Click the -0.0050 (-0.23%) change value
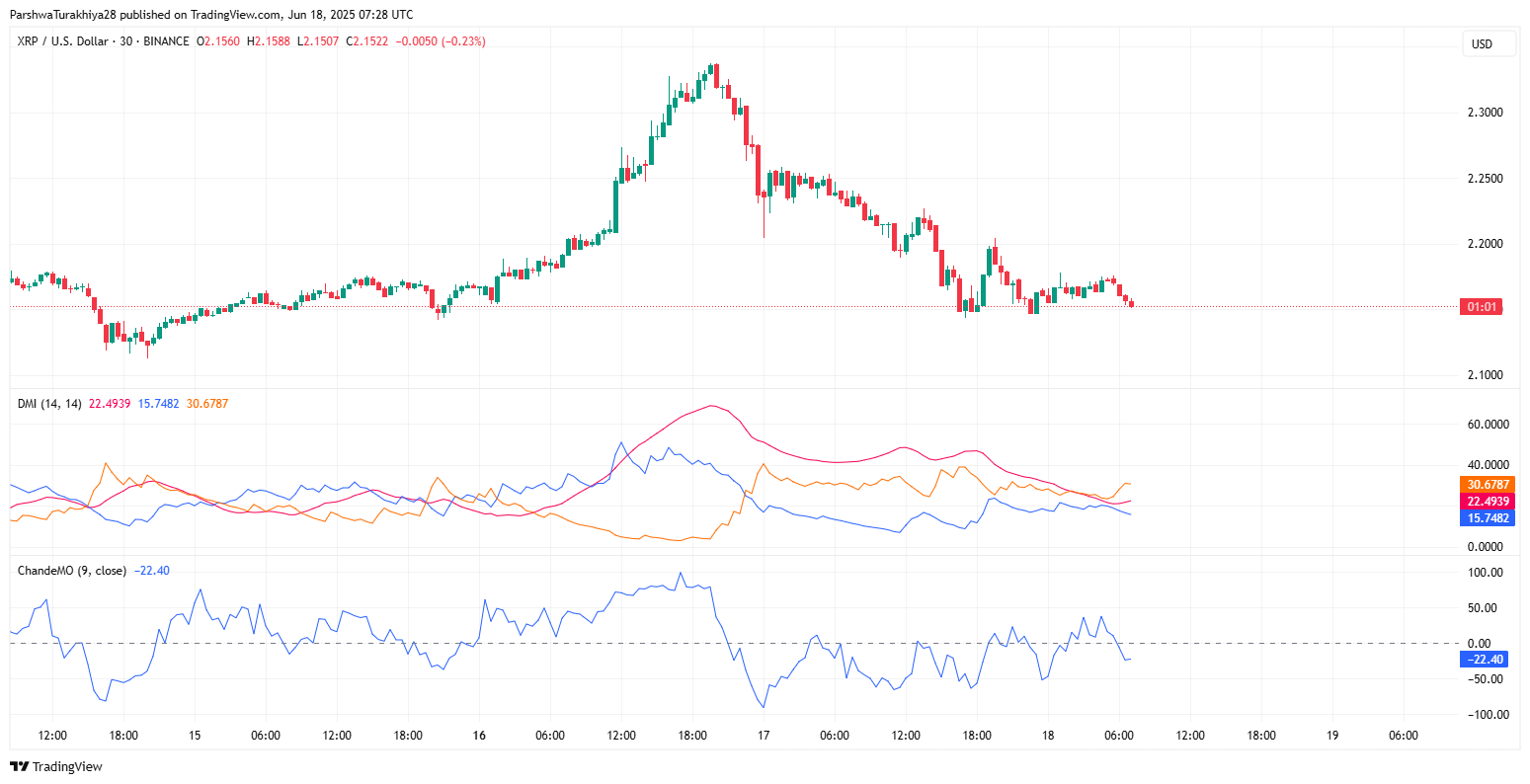 [x=441, y=41]
